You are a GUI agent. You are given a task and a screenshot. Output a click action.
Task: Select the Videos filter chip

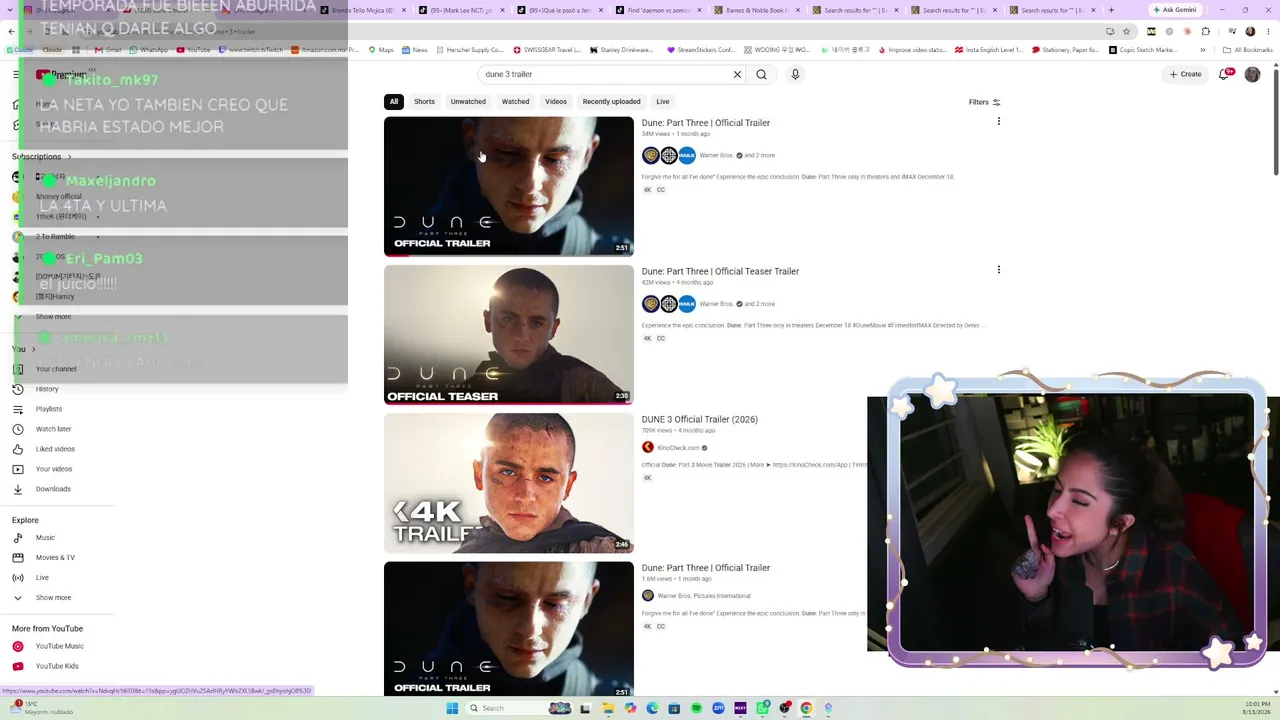pos(556,102)
